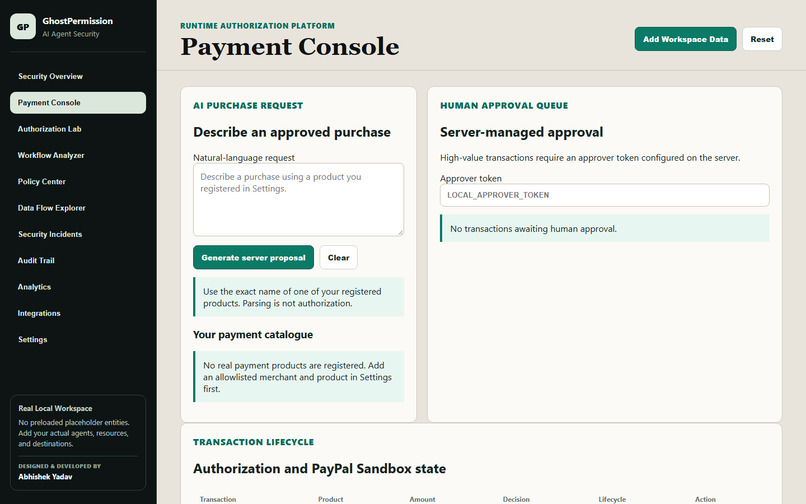The width and height of the screenshot is (806, 504).
Task: Open Security Overview page
Action: 78,76
